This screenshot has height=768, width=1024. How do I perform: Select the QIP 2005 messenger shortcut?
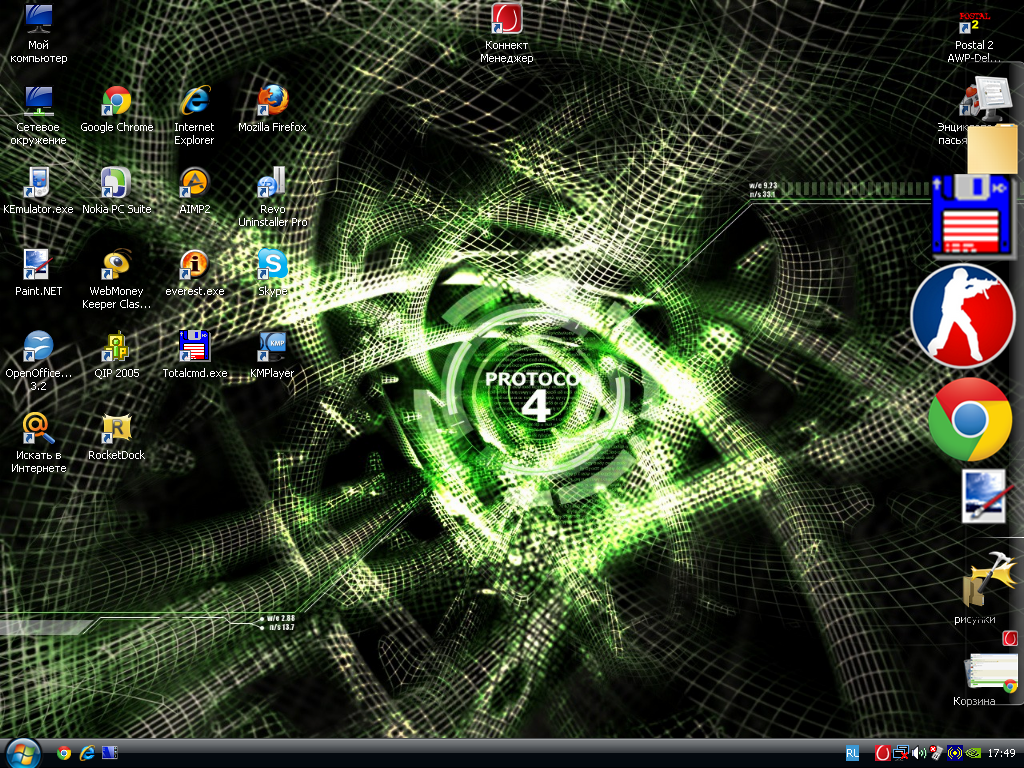[x=117, y=347]
